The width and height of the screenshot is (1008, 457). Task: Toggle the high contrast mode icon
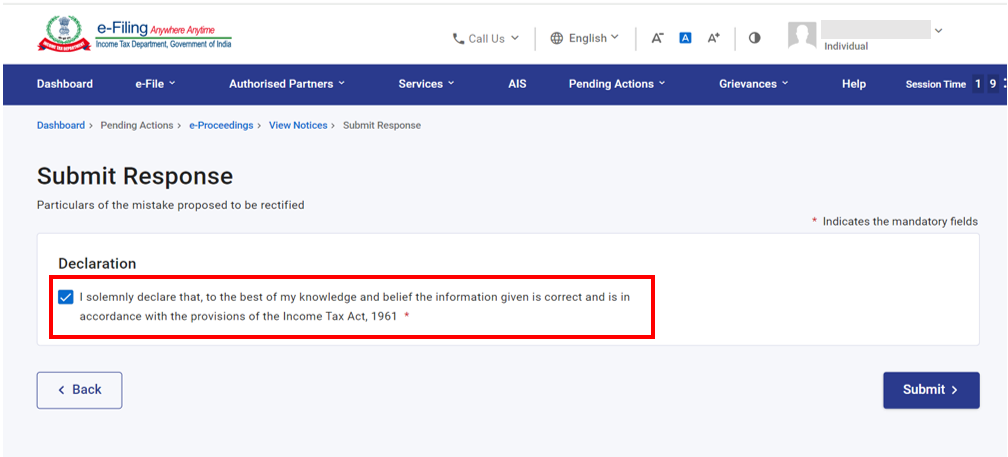click(754, 38)
